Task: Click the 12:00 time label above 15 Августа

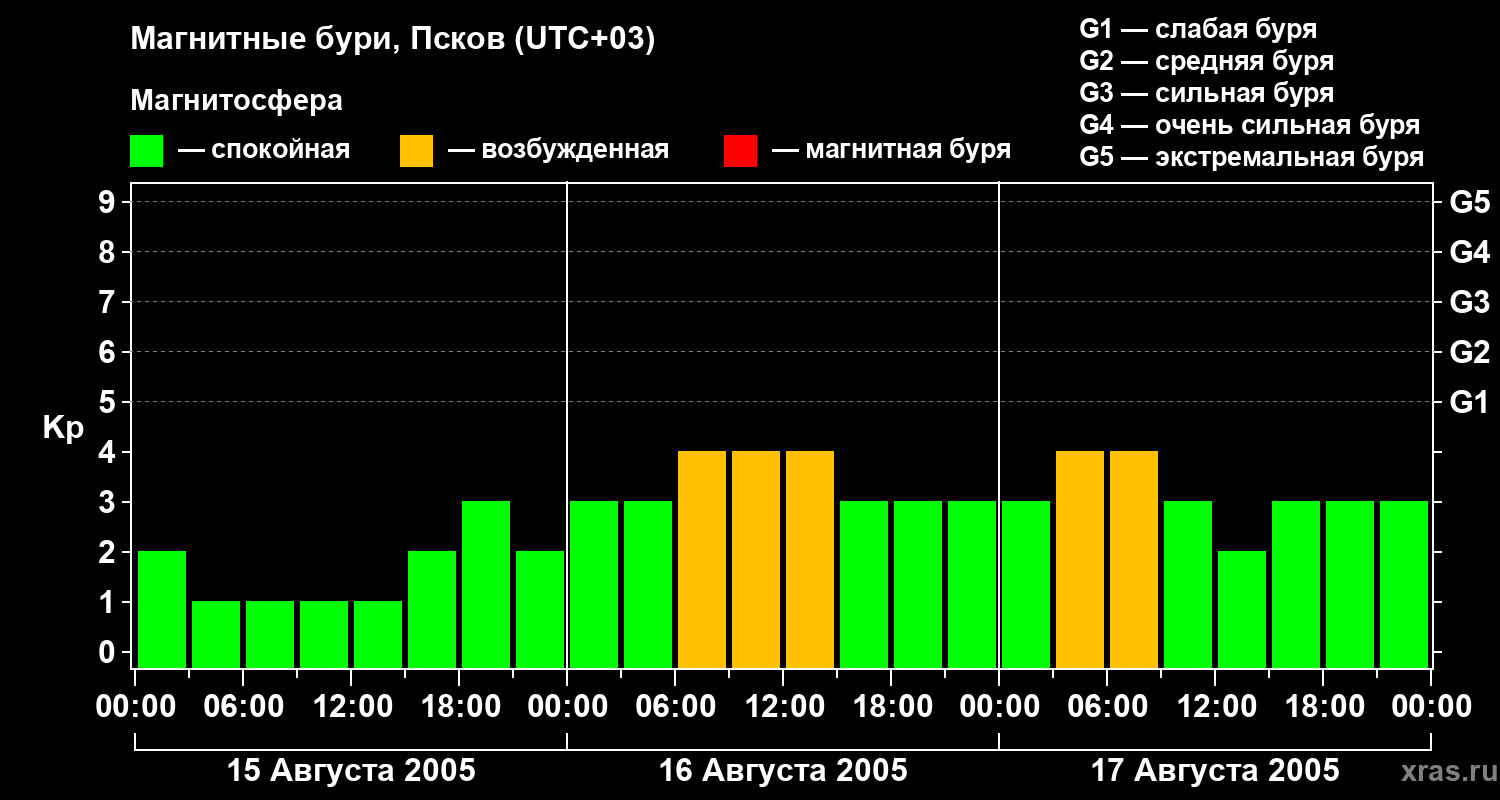Action: point(352,707)
